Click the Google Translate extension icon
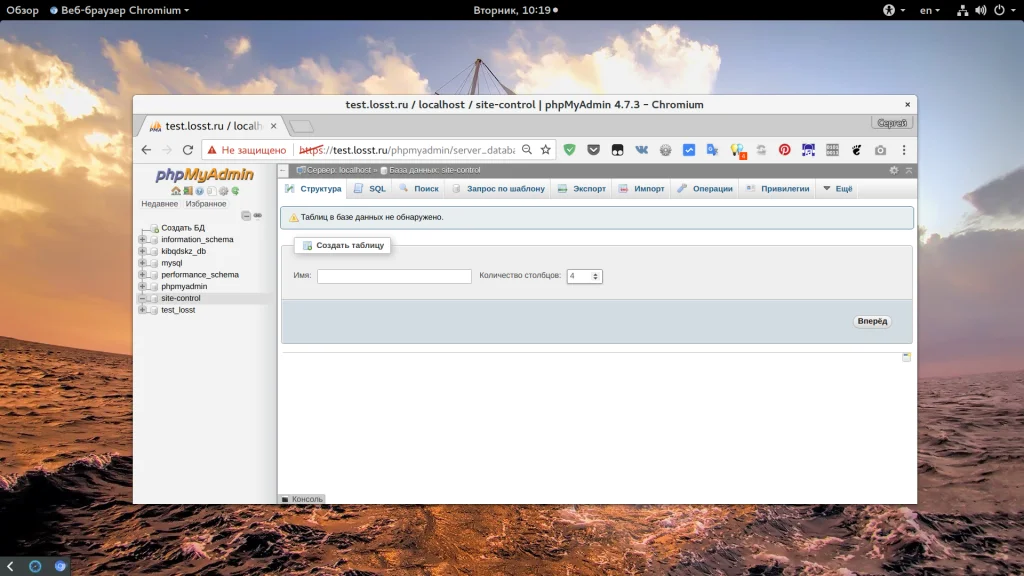1024x576 pixels. 713,150
